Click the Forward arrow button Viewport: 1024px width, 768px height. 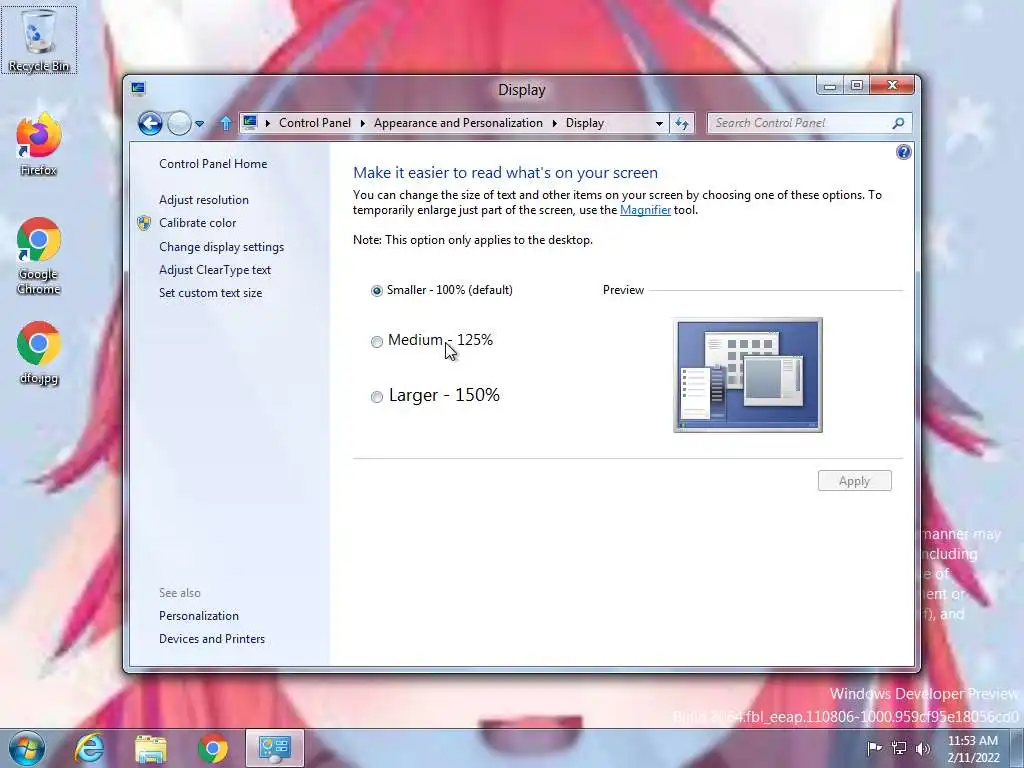pyautogui.click(x=179, y=123)
